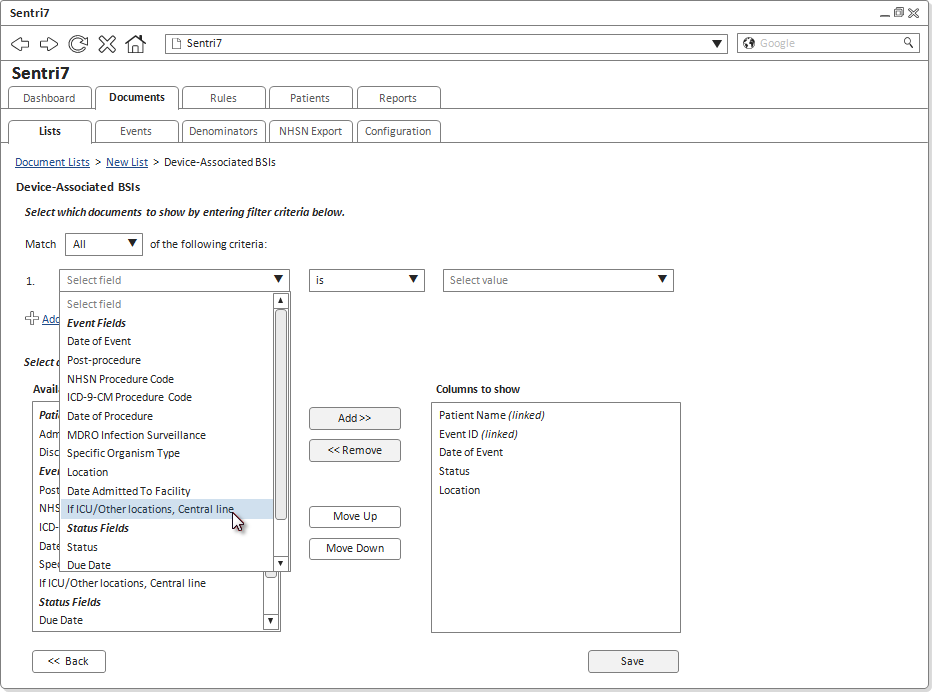Select 'Event ID (linked)' in Columns to show
Screen dimensions: 932x692
[x=478, y=435]
